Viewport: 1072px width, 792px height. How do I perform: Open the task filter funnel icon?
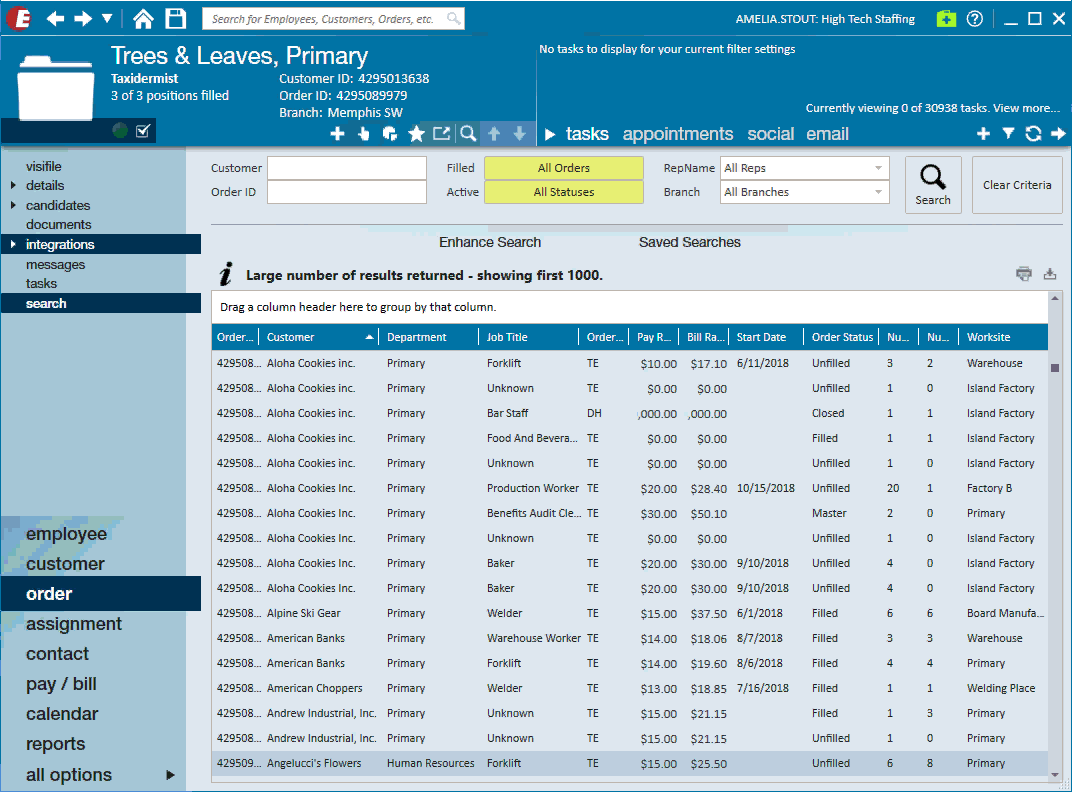point(1008,134)
